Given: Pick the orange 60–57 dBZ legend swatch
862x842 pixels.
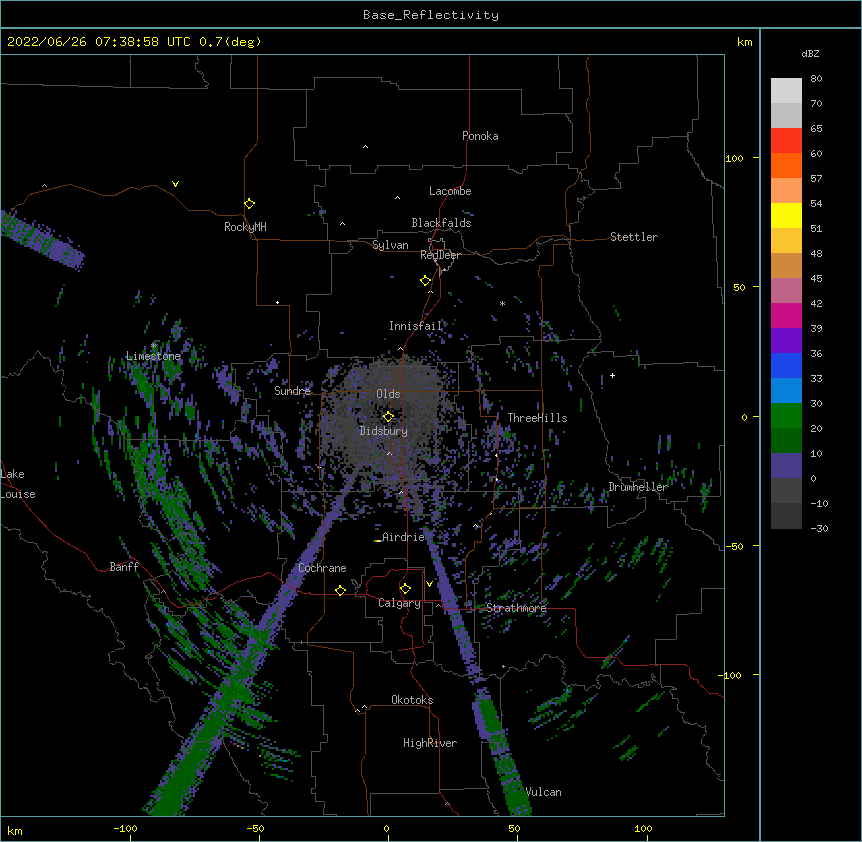Looking at the screenshot, I should [786, 165].
